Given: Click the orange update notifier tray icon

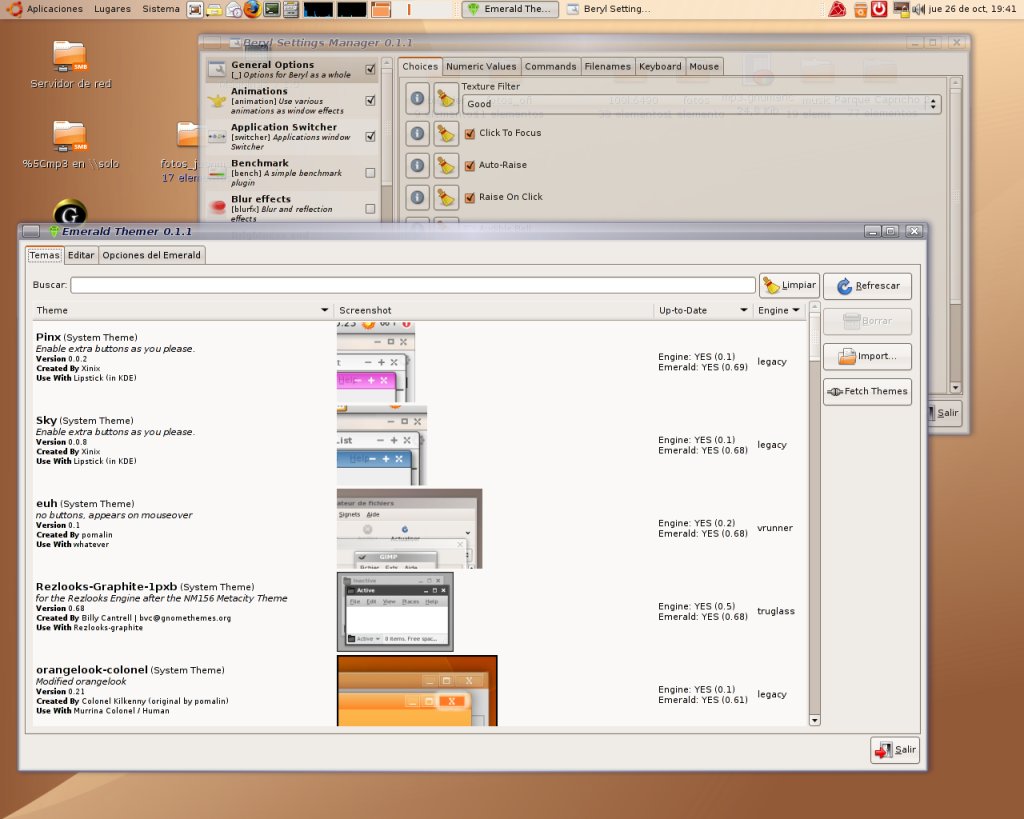Looking at the screenshot, I should (861, 9).
